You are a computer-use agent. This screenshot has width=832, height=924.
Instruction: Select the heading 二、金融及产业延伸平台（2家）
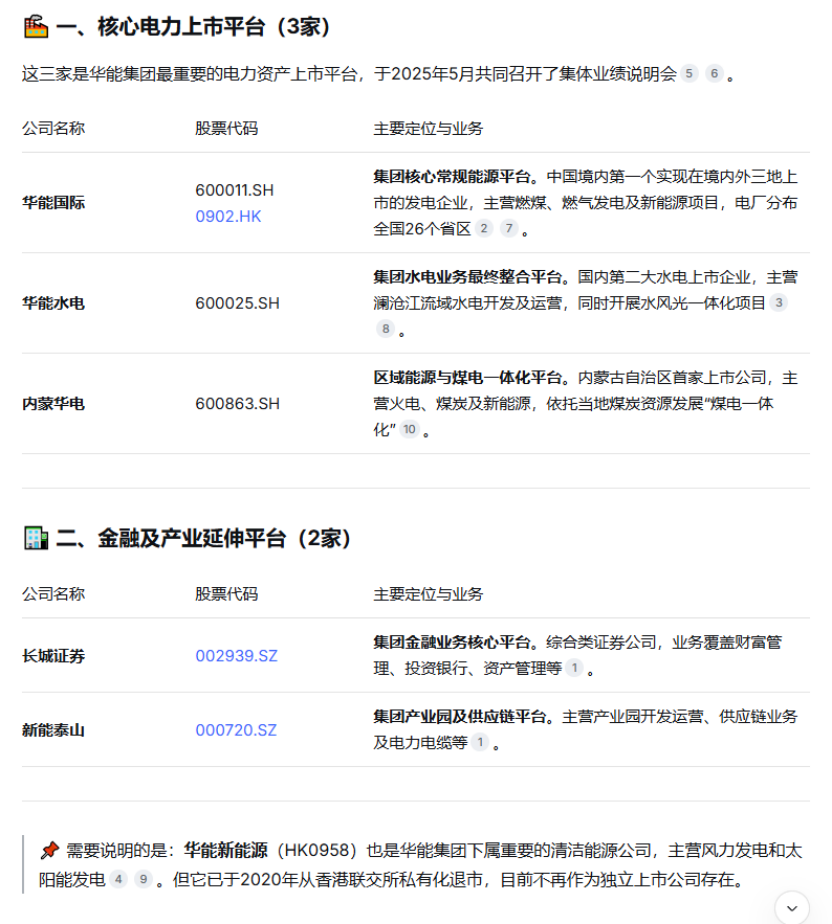point(204,538)
